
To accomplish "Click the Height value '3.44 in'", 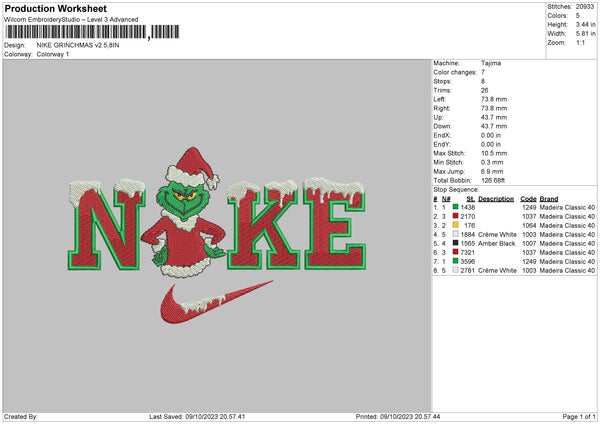I will pos(585,24).
